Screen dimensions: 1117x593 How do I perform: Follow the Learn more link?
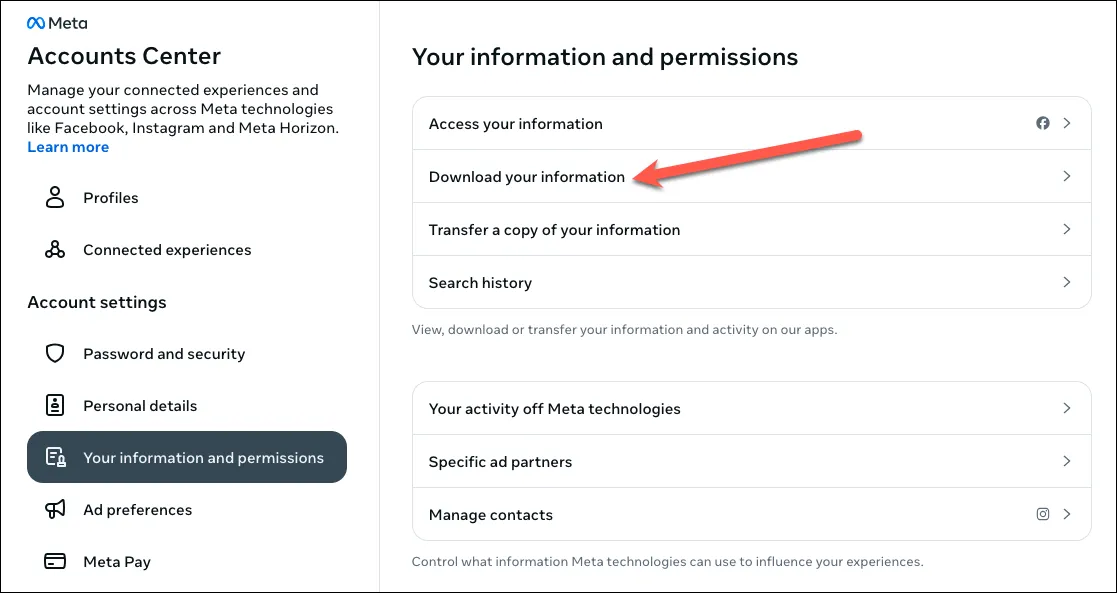point(68,147)
